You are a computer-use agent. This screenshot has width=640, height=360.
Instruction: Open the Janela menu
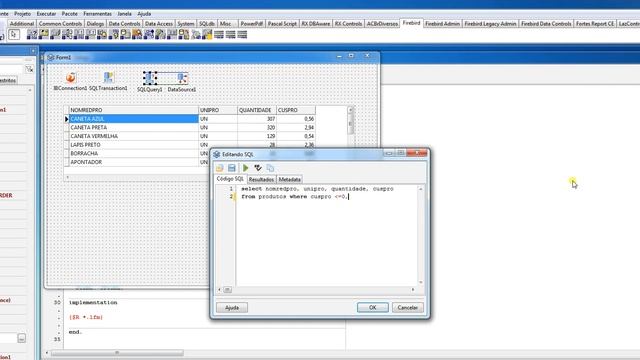(124, 13)
